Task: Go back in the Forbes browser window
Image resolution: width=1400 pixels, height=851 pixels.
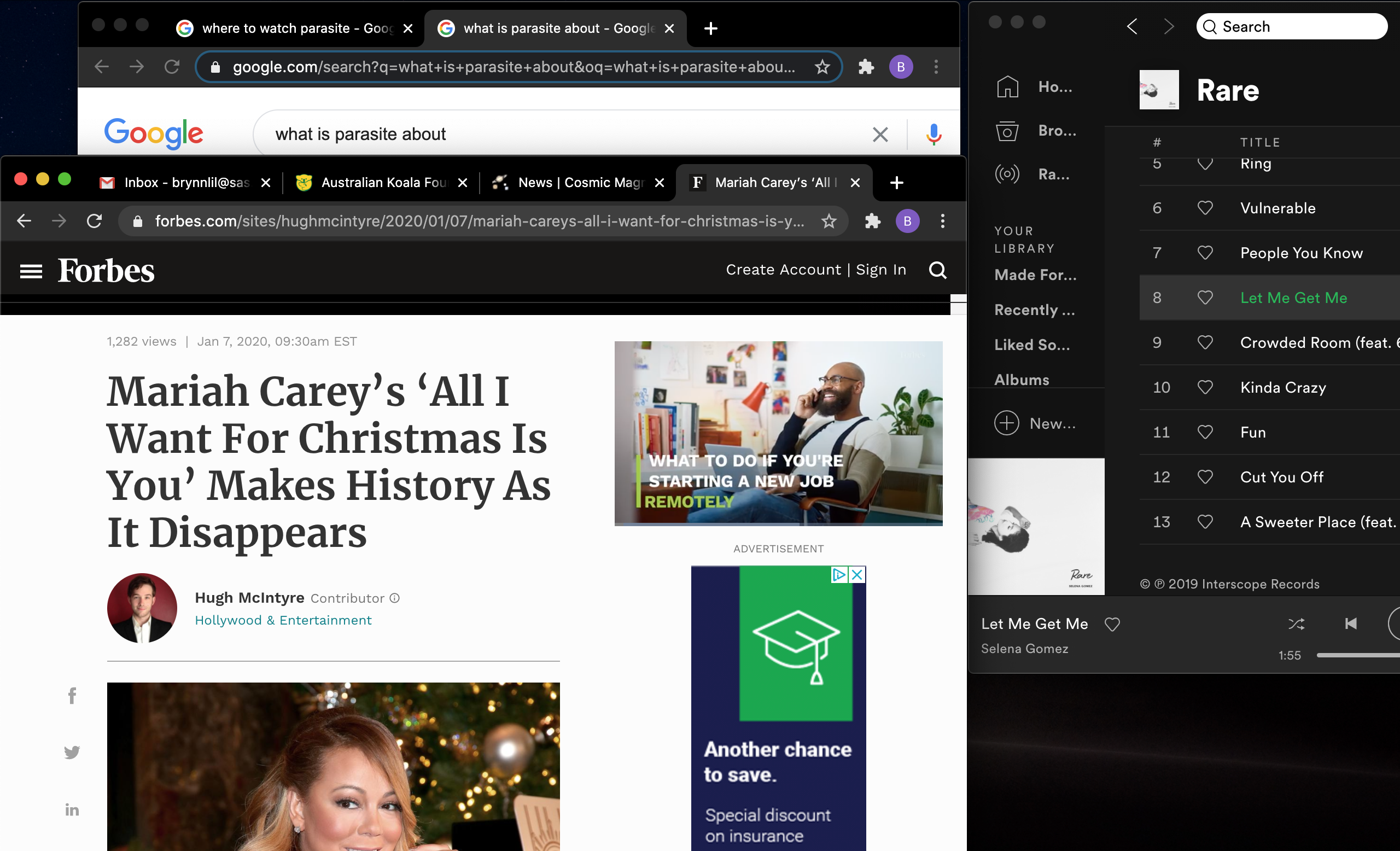Action: 24,220
